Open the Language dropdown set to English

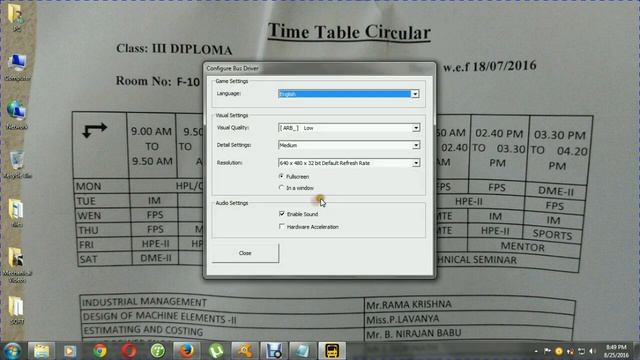[349, 94]
